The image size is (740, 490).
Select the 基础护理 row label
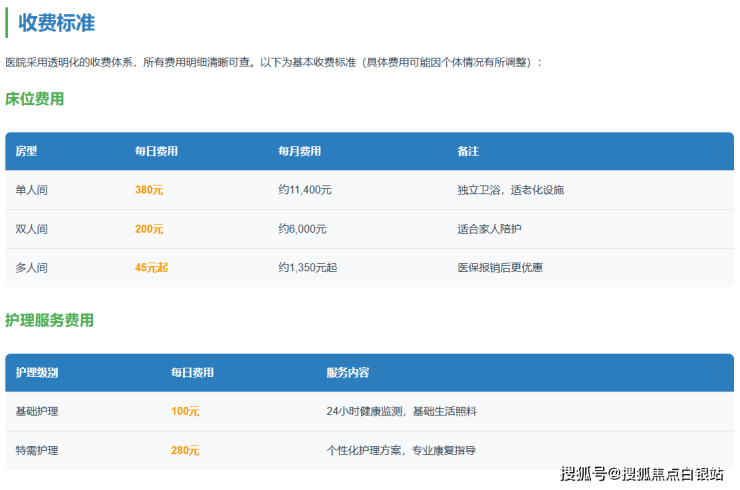[37, 411]
